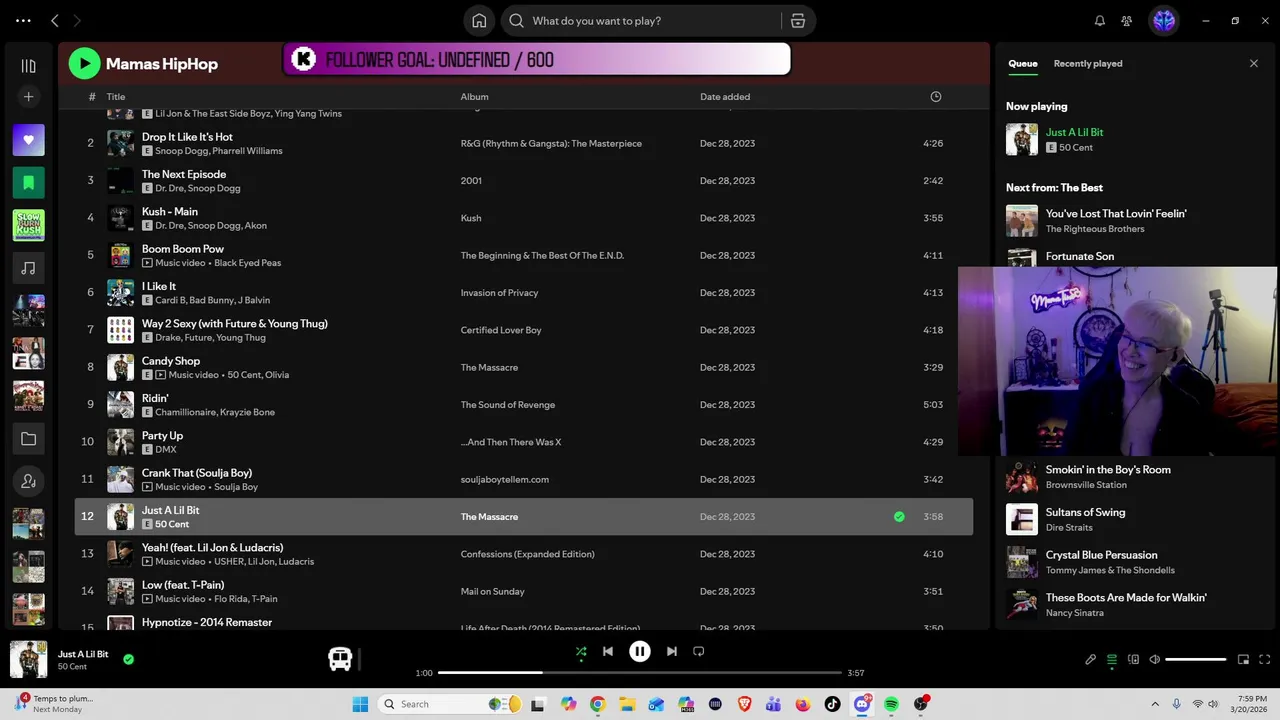Viewport: 1280px width, 720px height.
Task: Select Boom Boom Pow track
Action: [x=183, y=249]
